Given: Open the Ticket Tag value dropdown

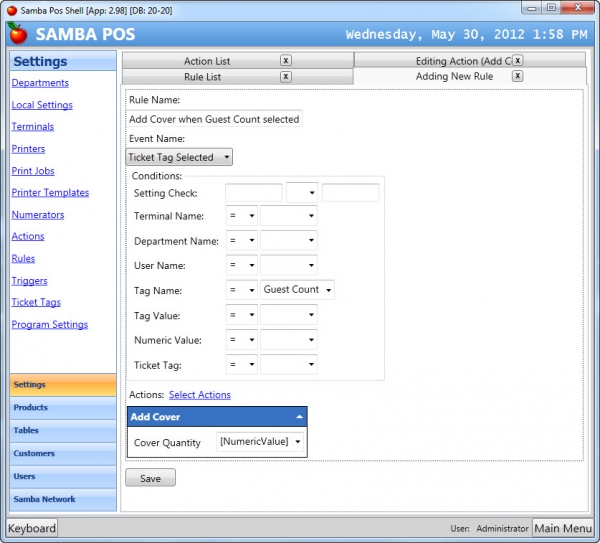Looking at the screenshot, I should tap(289, 364).
